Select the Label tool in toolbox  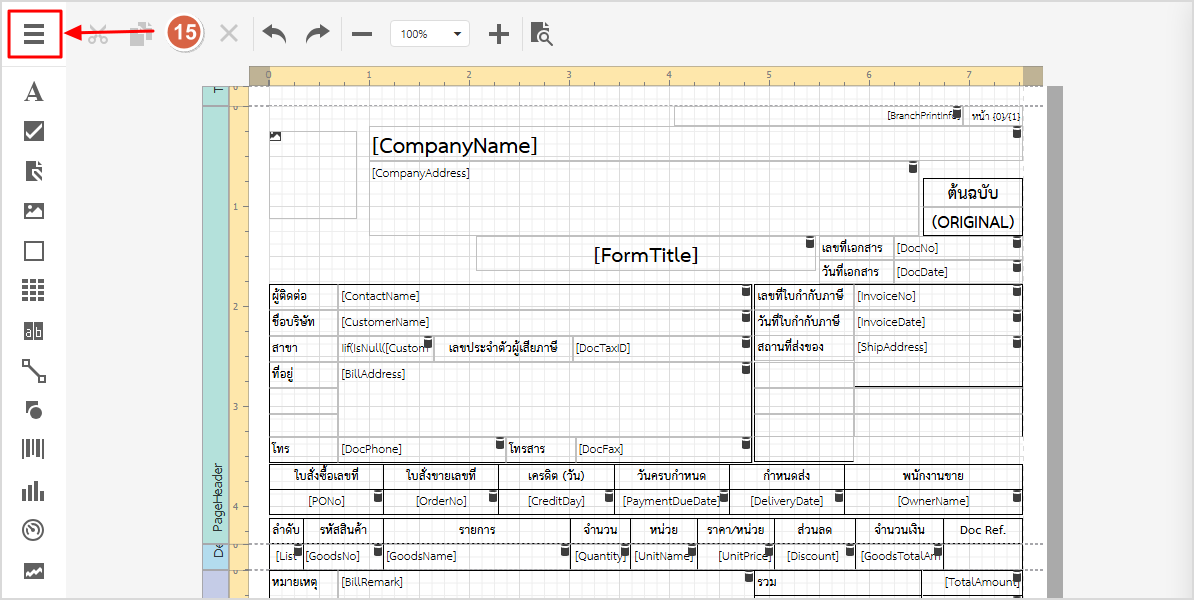(x=34, y=92)
